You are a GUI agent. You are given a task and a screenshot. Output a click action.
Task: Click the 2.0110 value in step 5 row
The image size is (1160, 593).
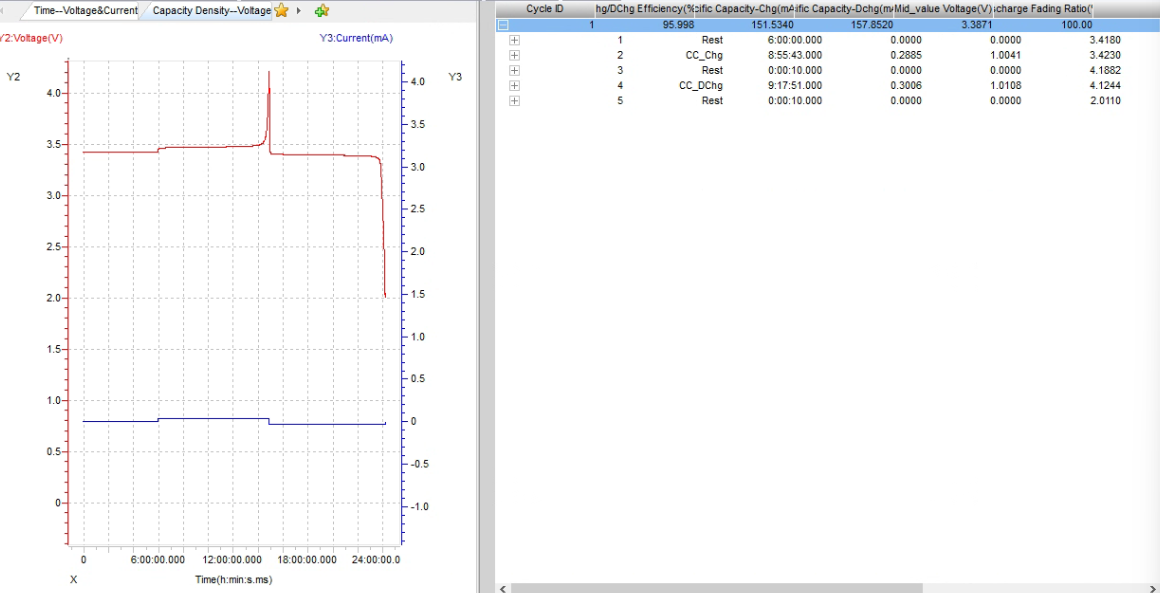[x=1105, y=101]
